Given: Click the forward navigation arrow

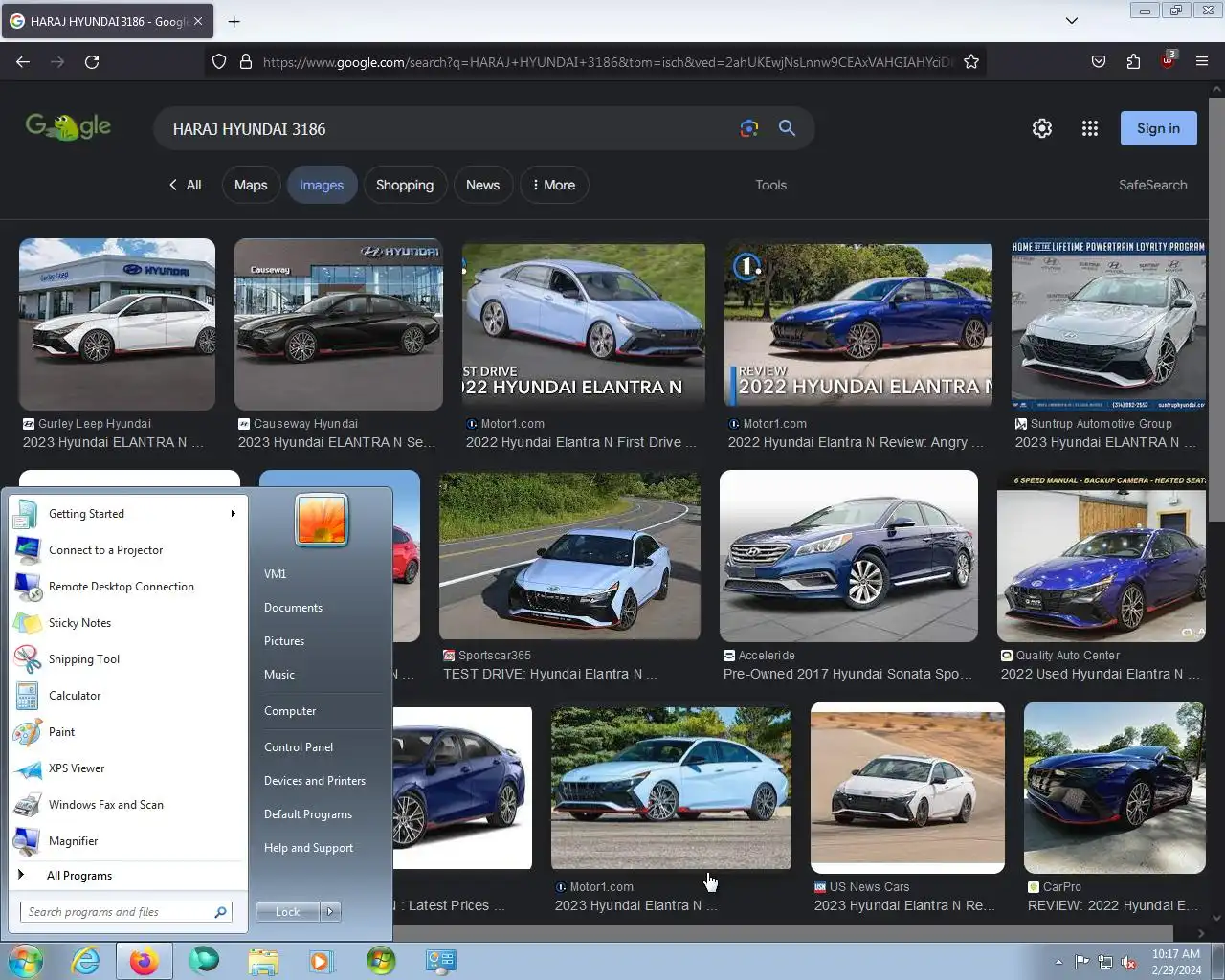Looking at the screenshot, I should point(57,61).
